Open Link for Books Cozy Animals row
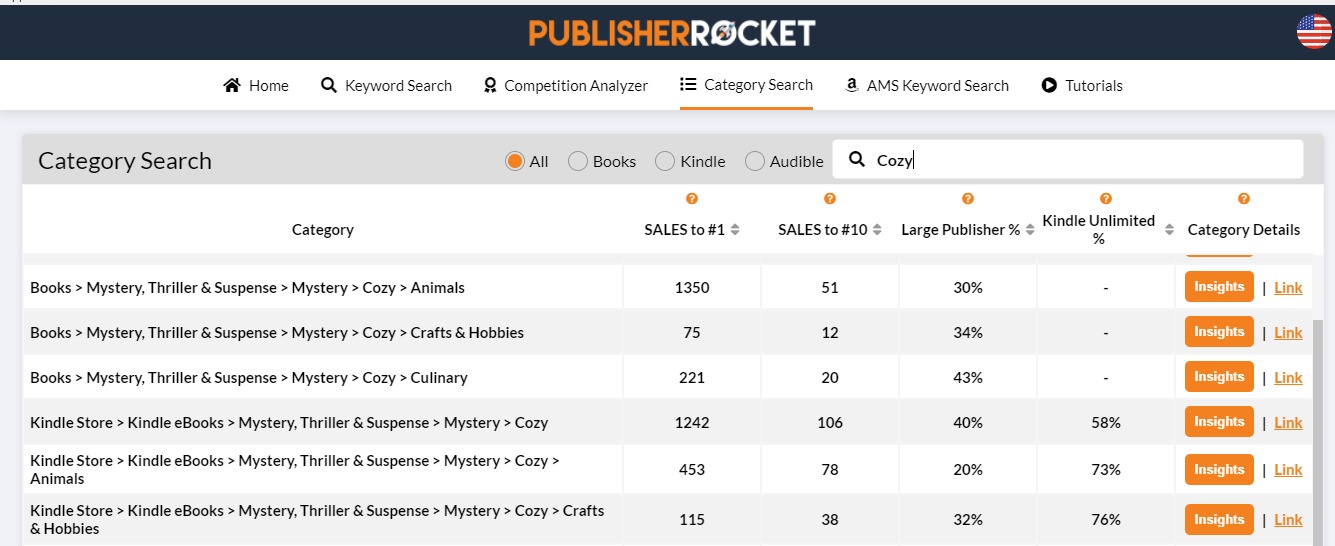 (1288, 288)
